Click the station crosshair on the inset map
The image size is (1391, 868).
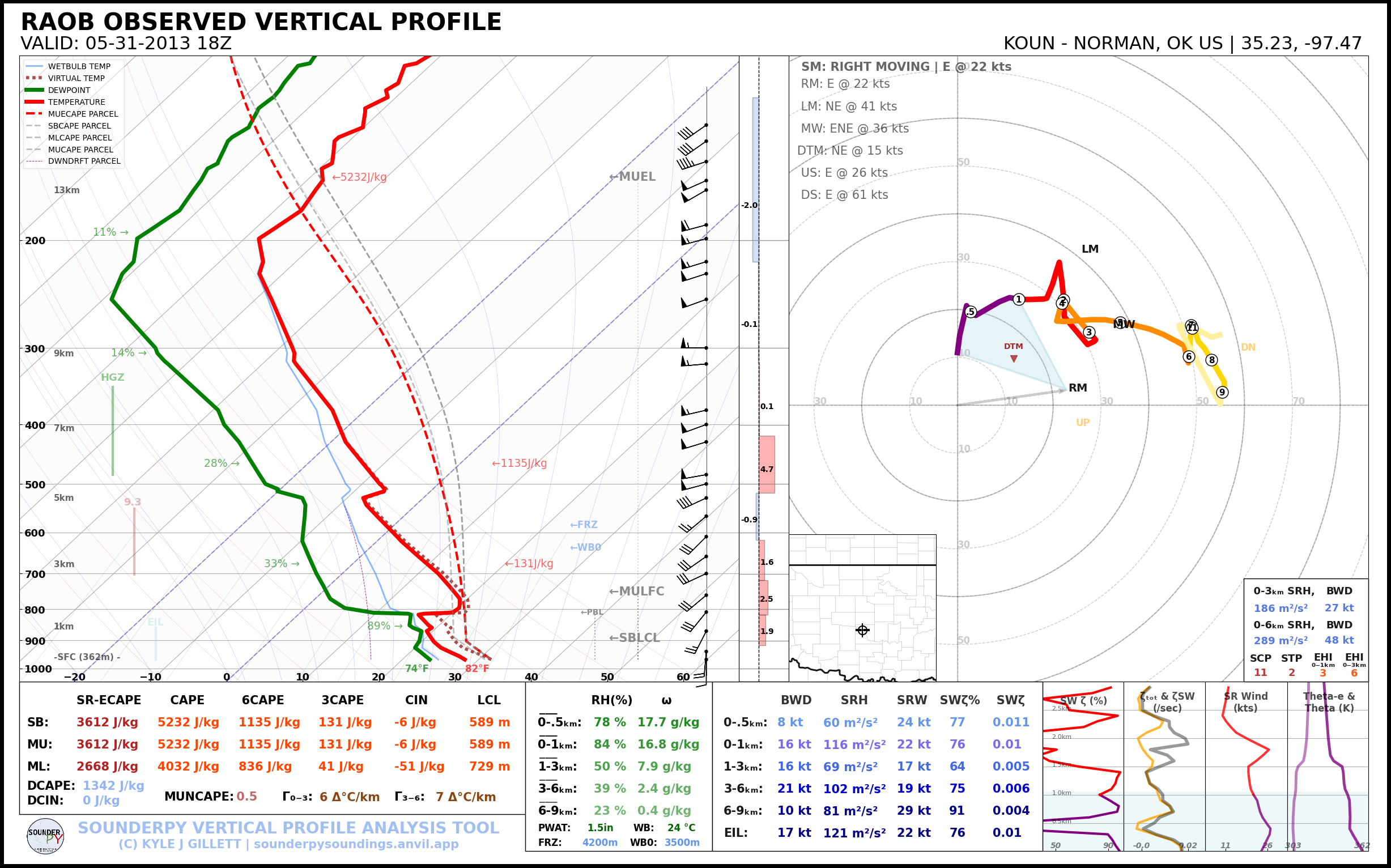click(862, 631)
